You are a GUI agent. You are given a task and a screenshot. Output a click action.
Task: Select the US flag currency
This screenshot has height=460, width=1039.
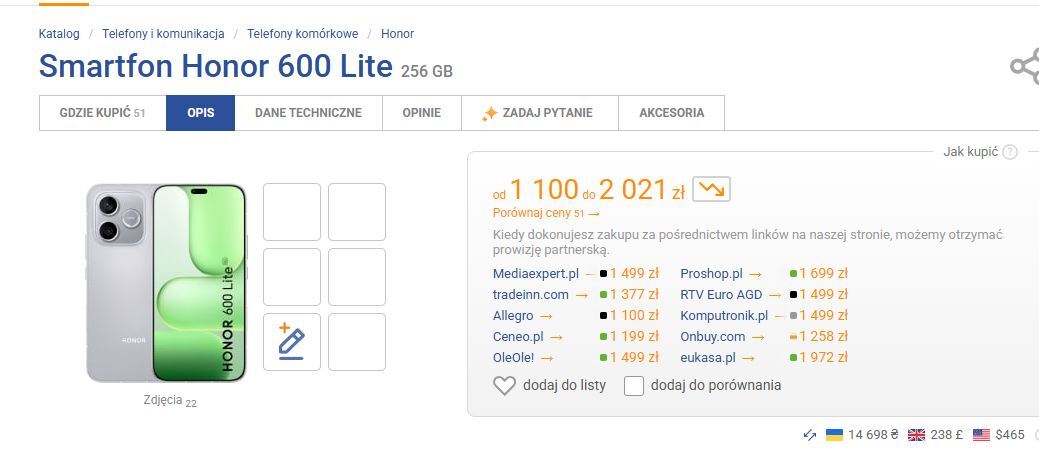pyautogui.click(x=981, y=435)
